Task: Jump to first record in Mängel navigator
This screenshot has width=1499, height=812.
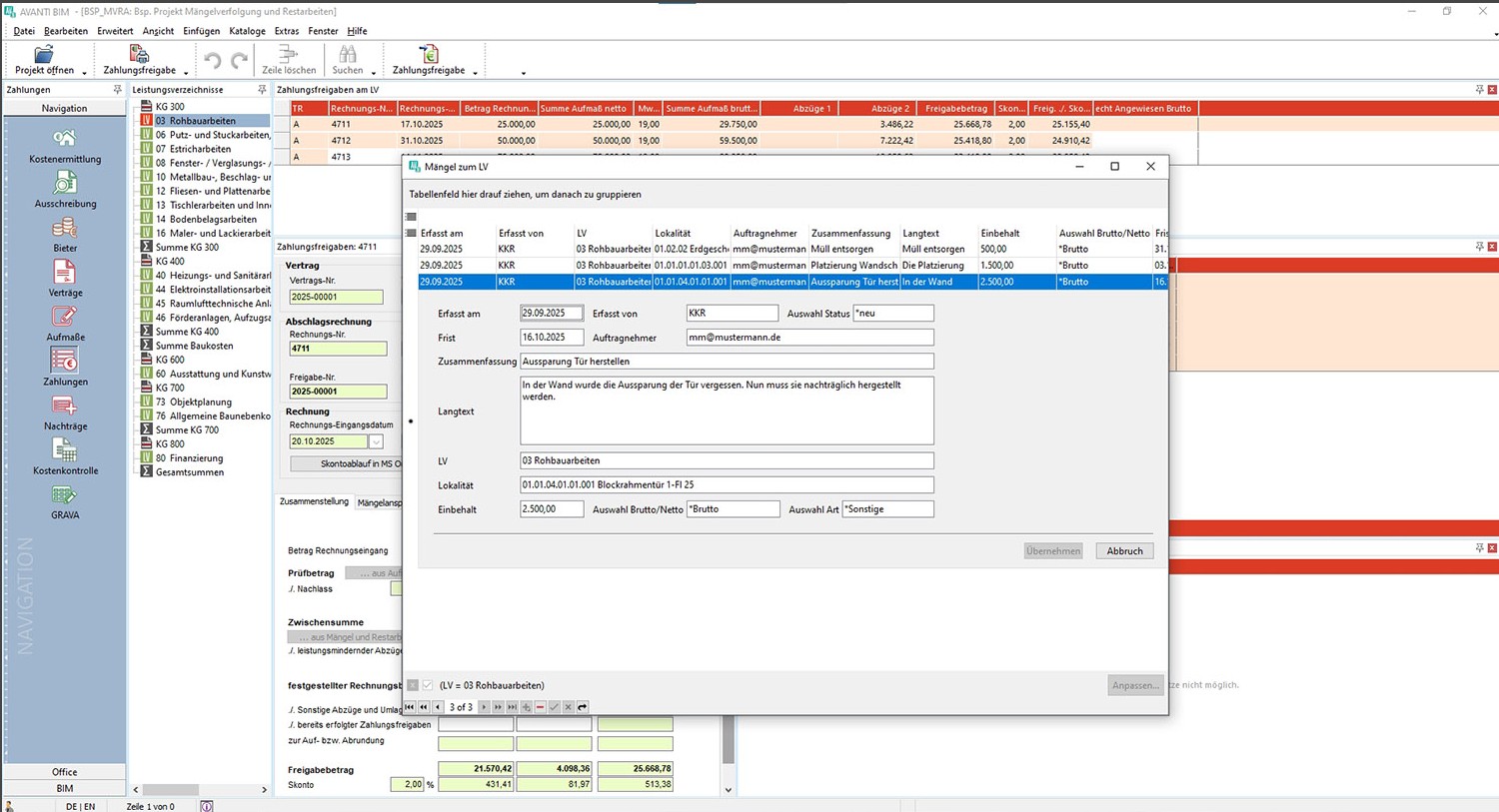Action: [410, 707]
